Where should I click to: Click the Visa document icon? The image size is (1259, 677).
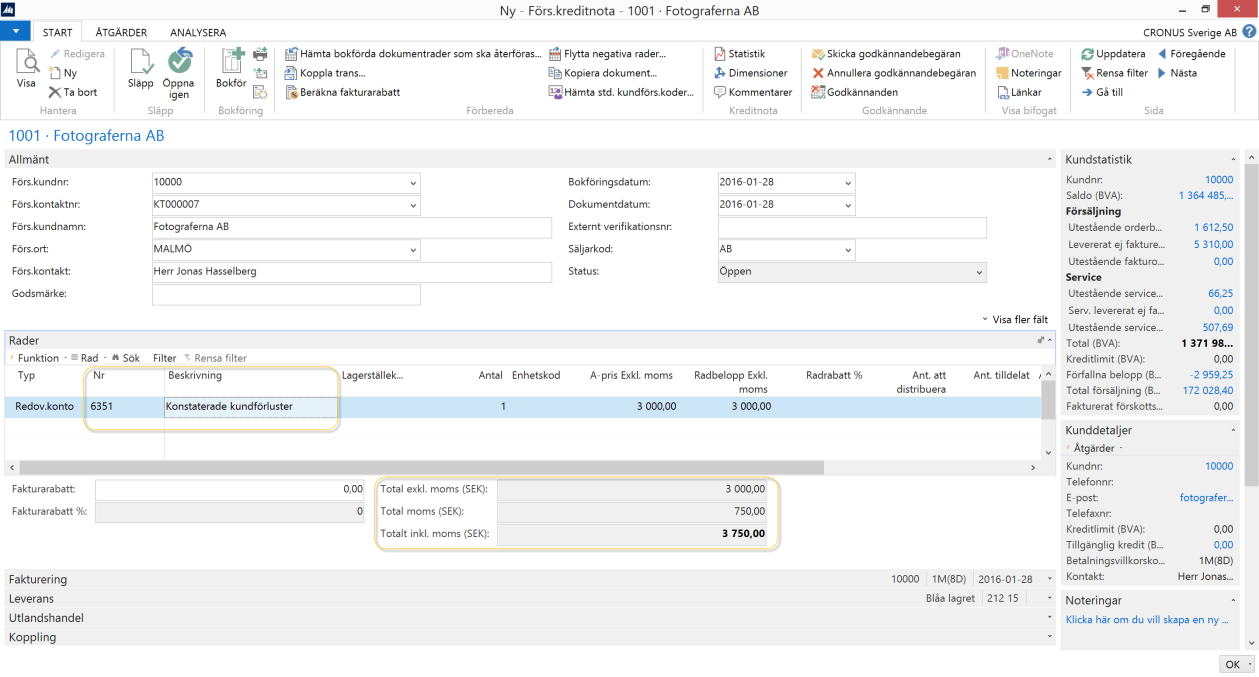click(x=26, y=68)
